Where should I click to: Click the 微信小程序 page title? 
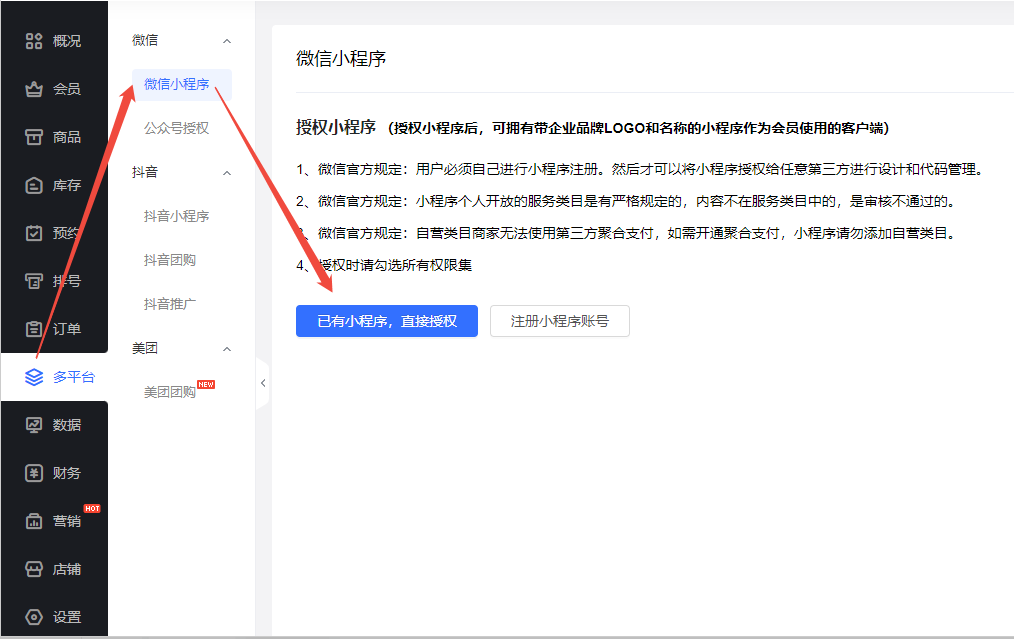(x=341, y=59)
